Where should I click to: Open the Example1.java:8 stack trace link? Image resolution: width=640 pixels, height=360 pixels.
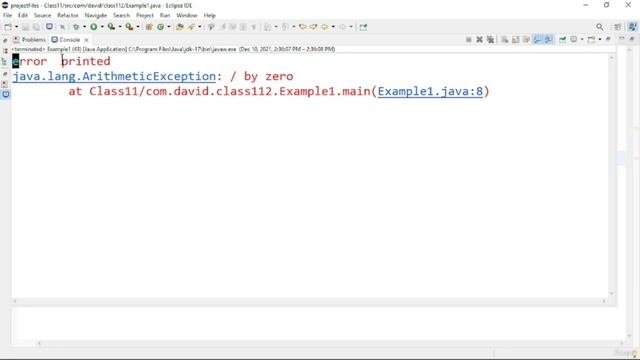pyautogui.click(x=430, y=91)
